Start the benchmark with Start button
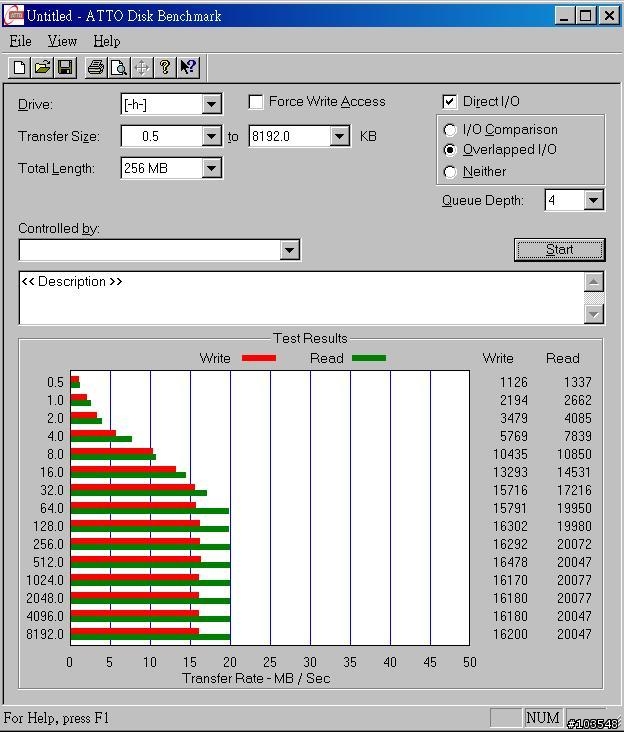 point(560,250)
